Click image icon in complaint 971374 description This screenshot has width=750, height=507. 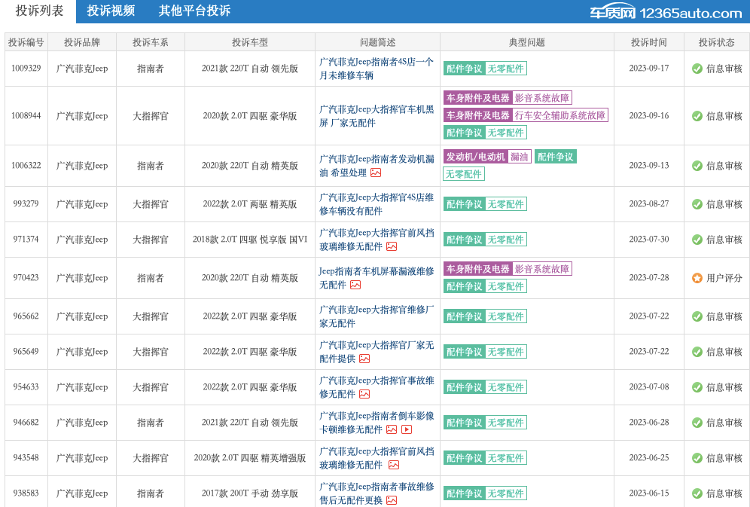[391, 246]
